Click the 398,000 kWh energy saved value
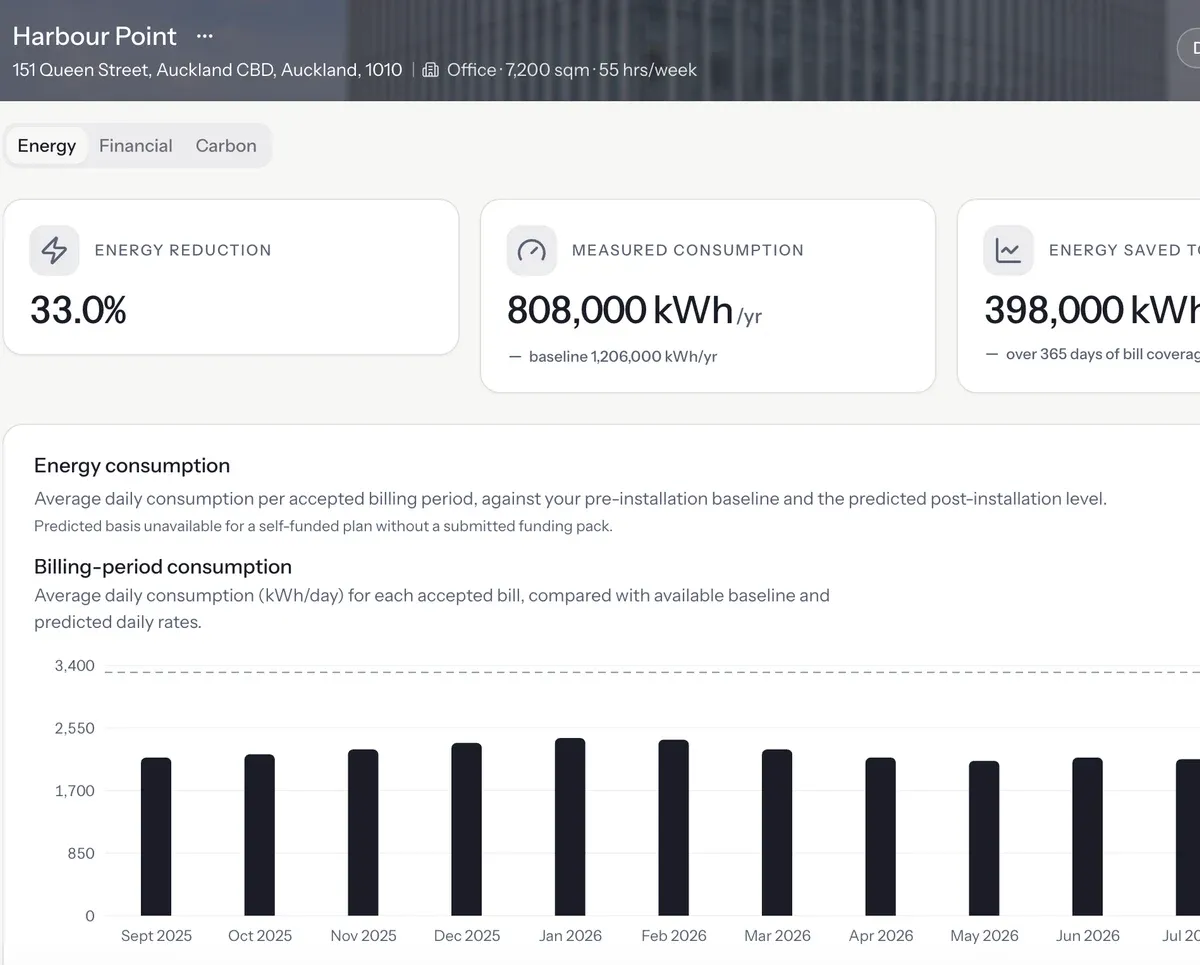This screenshot has width=1200, height=965. click(x=1092, y=310)
